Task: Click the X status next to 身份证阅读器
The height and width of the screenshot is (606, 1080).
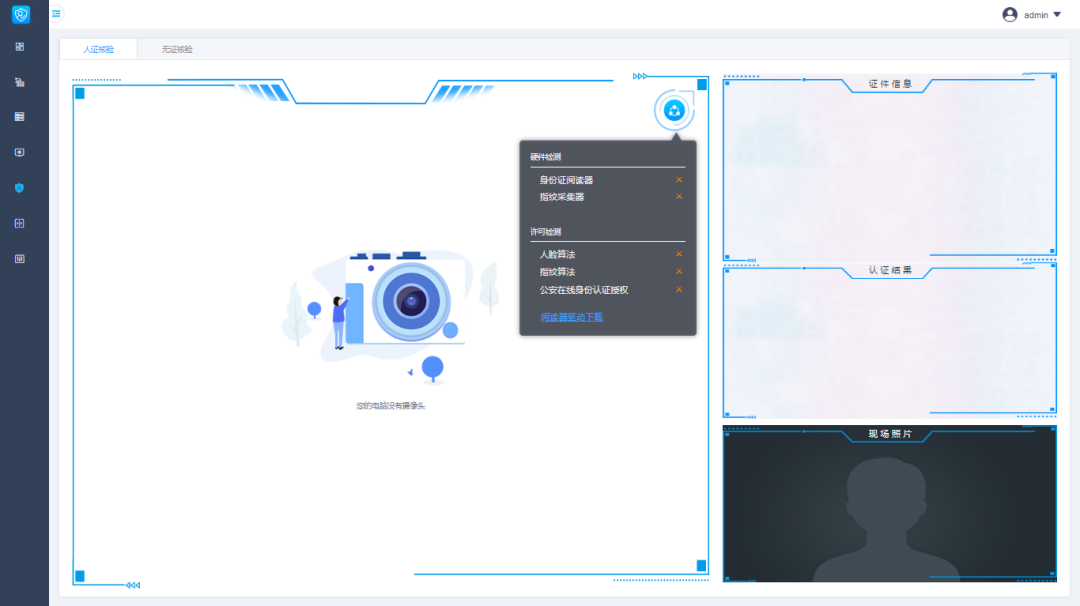Action: [679, 180]
